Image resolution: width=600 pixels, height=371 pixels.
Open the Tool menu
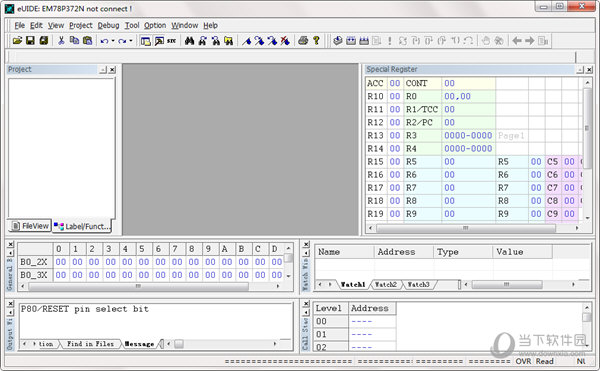132,25
